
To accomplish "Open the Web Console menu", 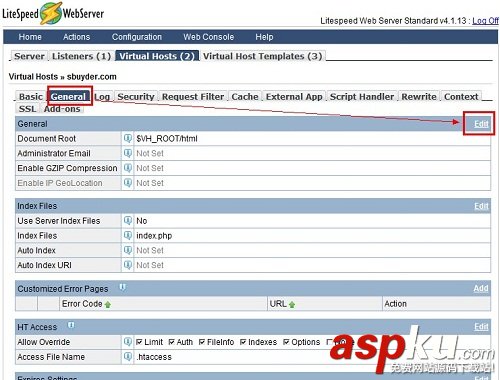I will pos(209,37).
